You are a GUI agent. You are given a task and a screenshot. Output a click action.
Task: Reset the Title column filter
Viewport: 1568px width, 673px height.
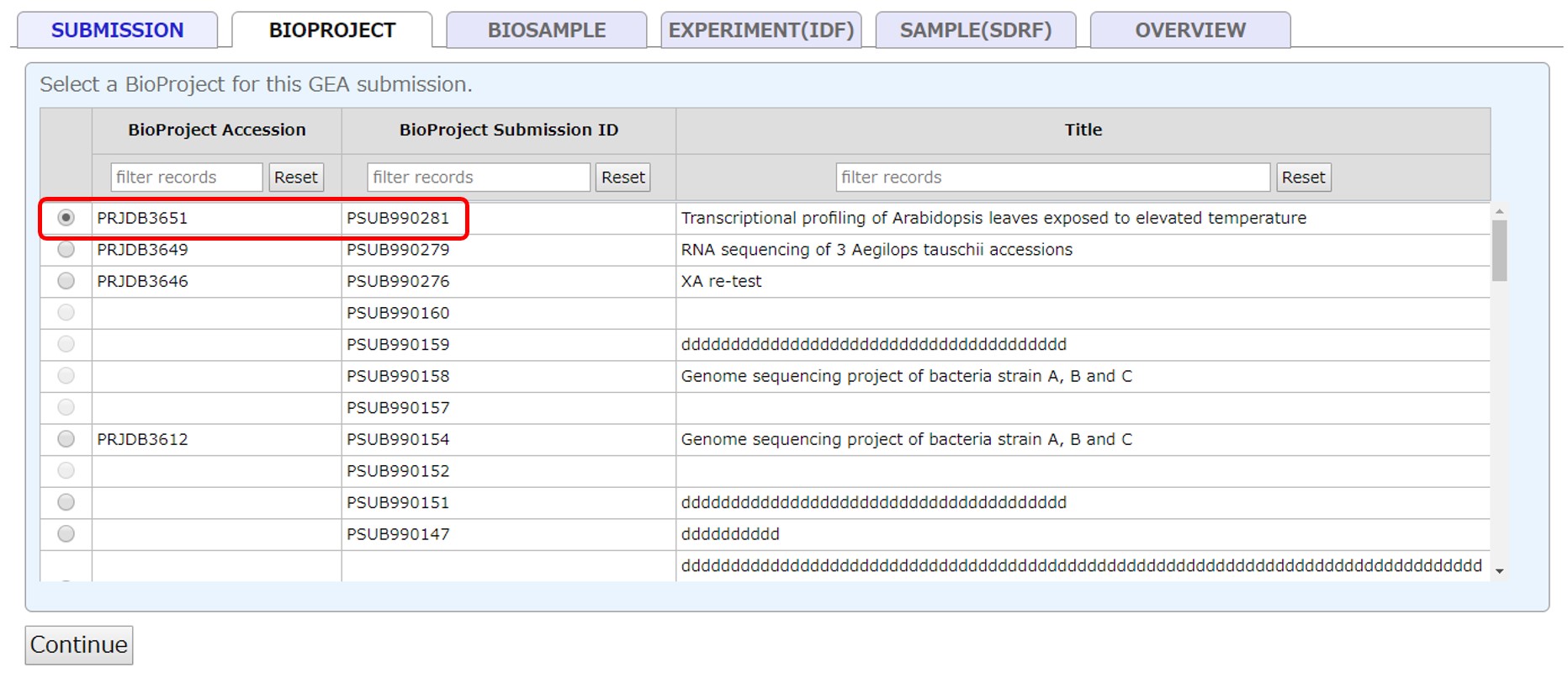coord(1303,178)
